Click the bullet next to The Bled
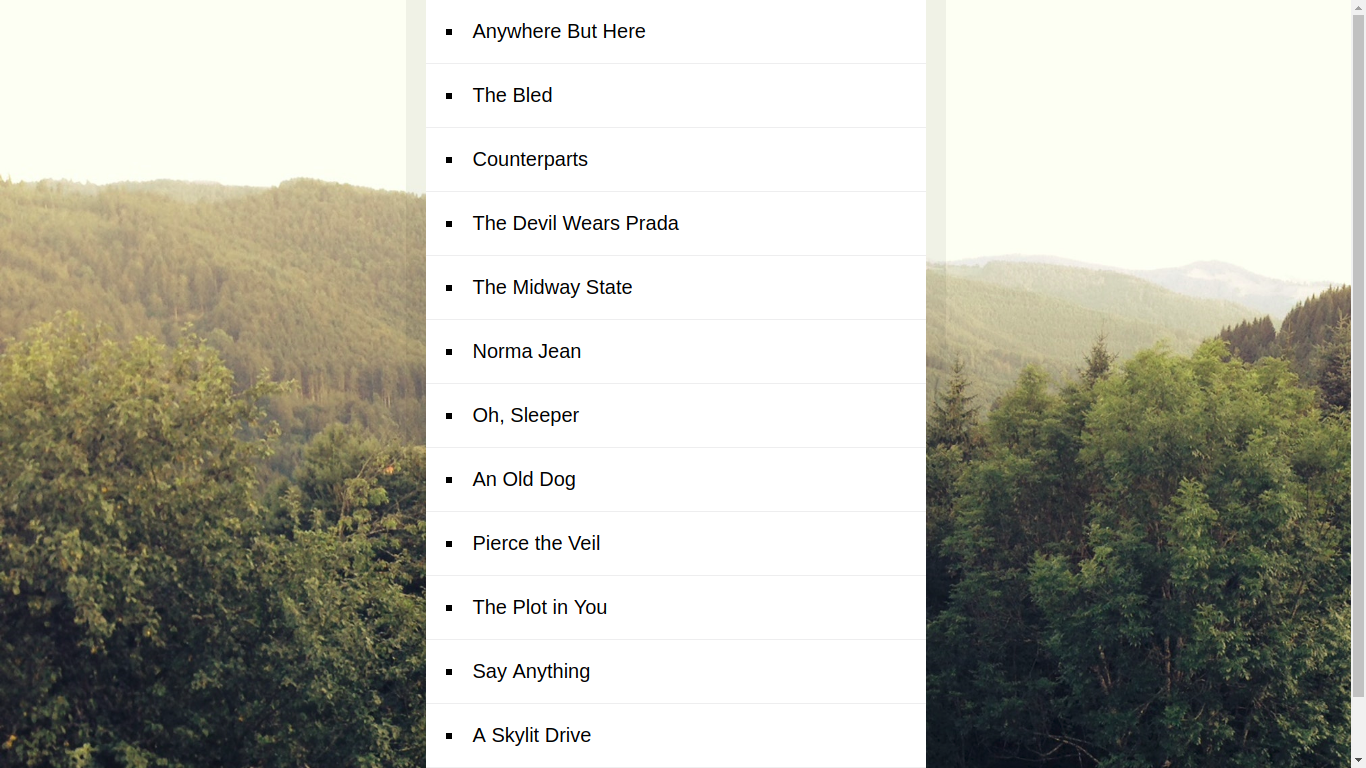Screen dimensions: 1366x768 (449, 96)
